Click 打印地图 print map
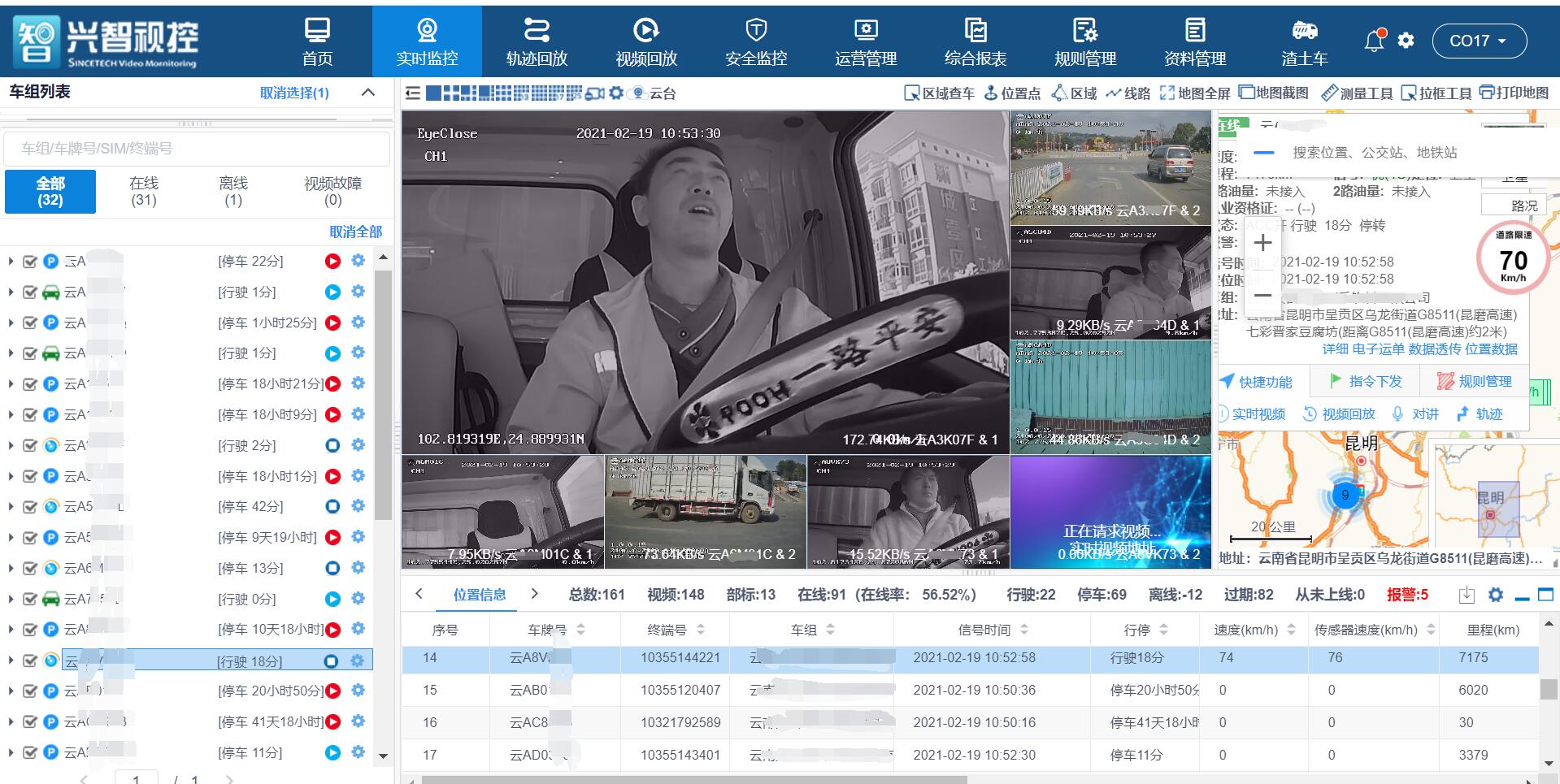The width and height of the screenshot is (1560, 784). coord(1514,93)
